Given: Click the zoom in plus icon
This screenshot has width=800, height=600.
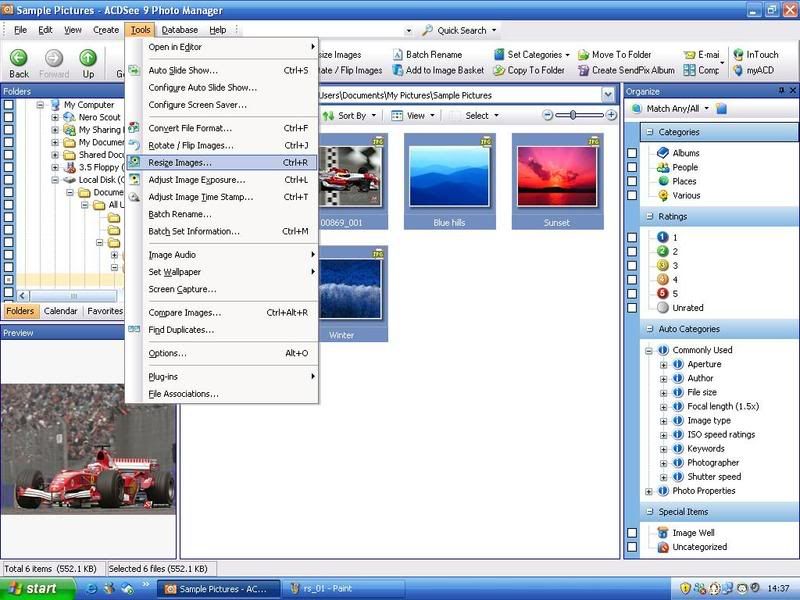Looking at the screenshot, I should (x=611, y=115).
